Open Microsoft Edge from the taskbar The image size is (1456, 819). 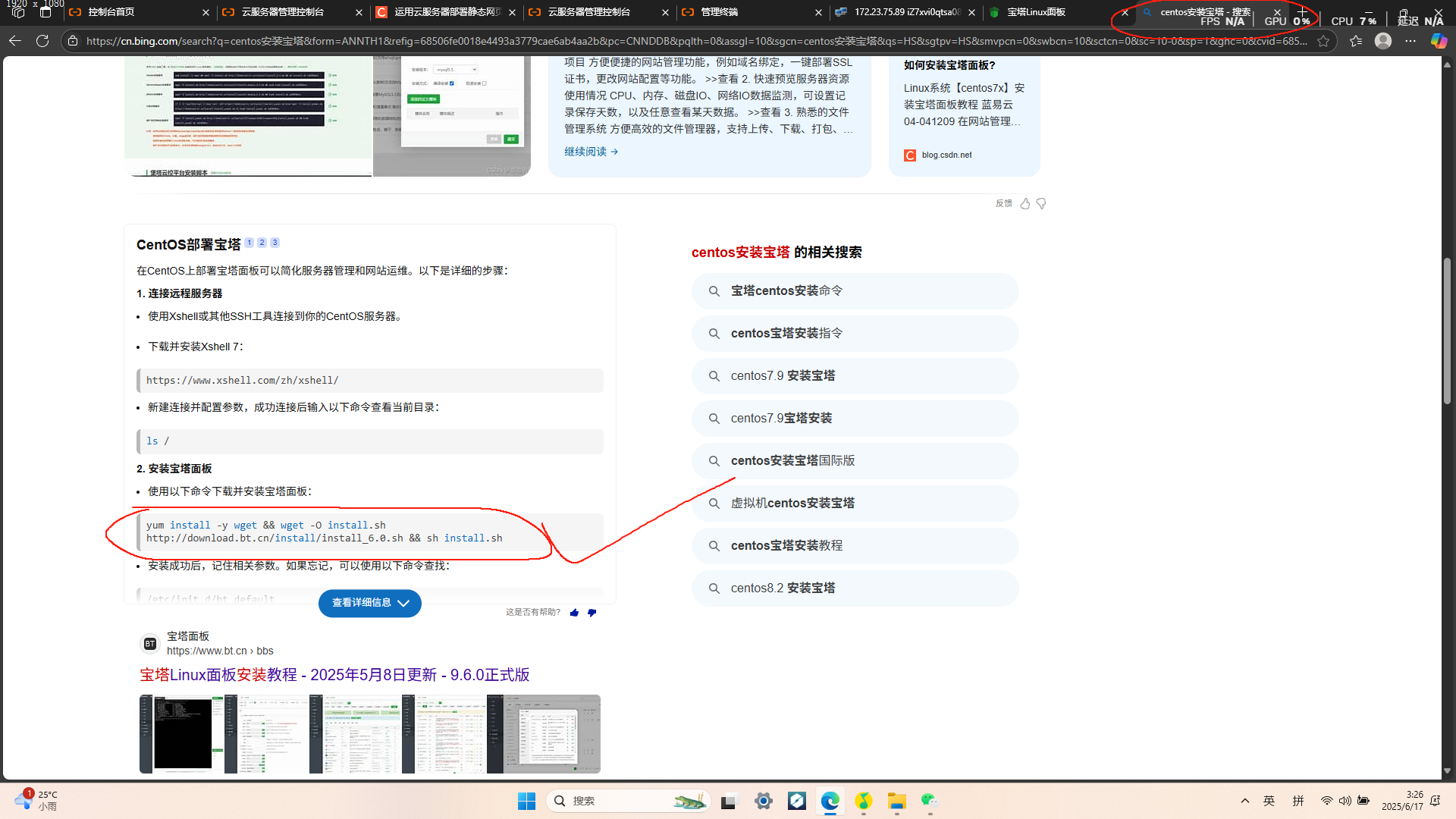click(830, 801)
